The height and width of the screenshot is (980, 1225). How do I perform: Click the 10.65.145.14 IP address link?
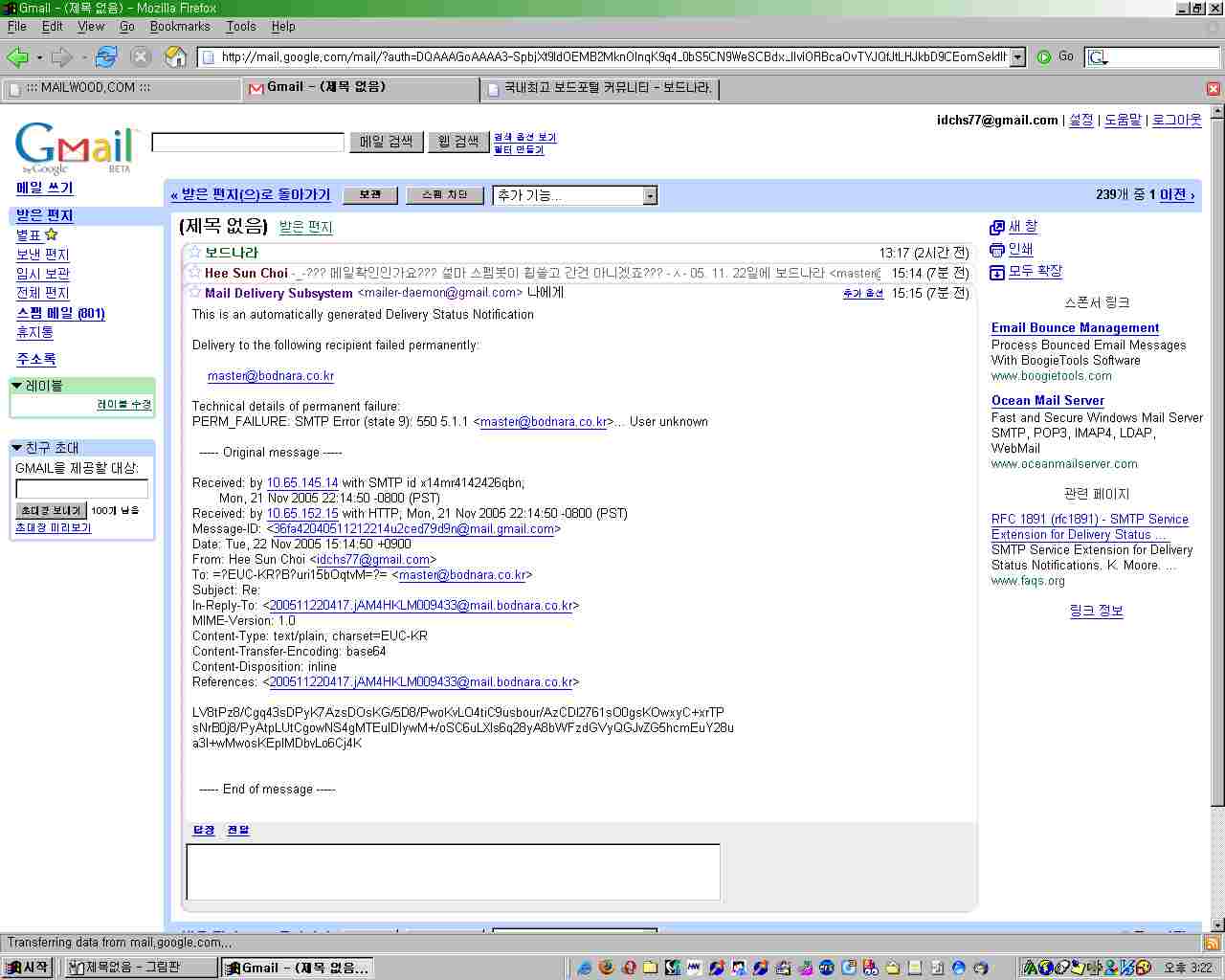(x=302, y=483)
